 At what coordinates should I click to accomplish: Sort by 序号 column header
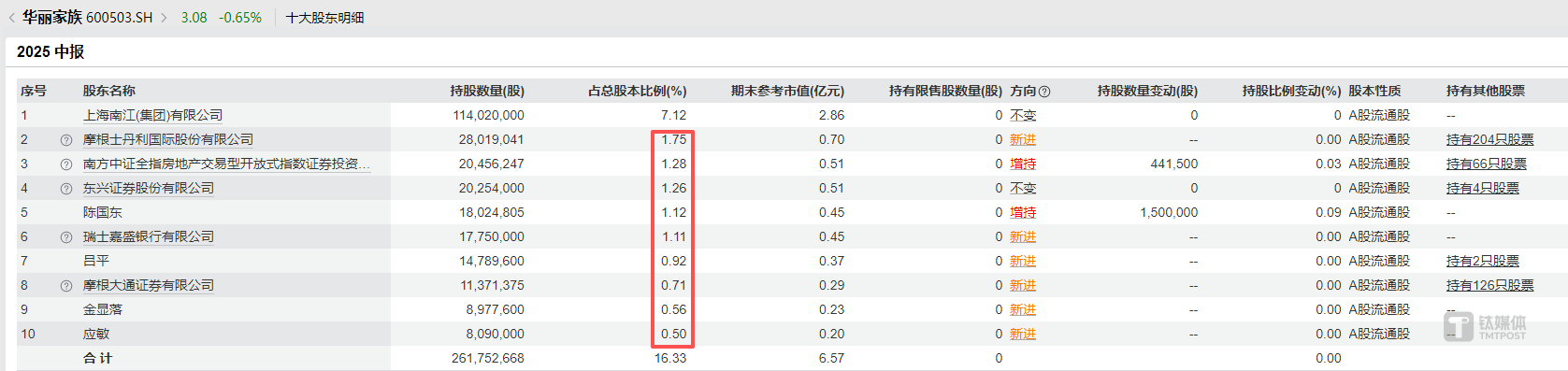click(x=34, y=91)
